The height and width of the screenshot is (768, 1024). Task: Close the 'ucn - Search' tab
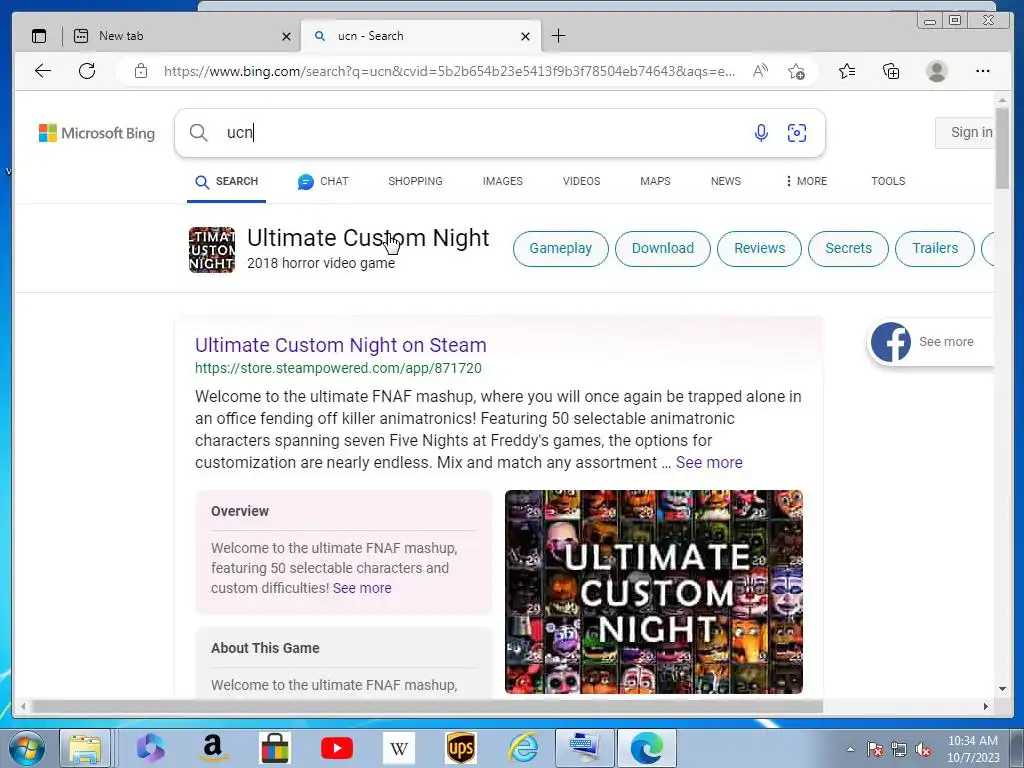[x=525, y=37]
